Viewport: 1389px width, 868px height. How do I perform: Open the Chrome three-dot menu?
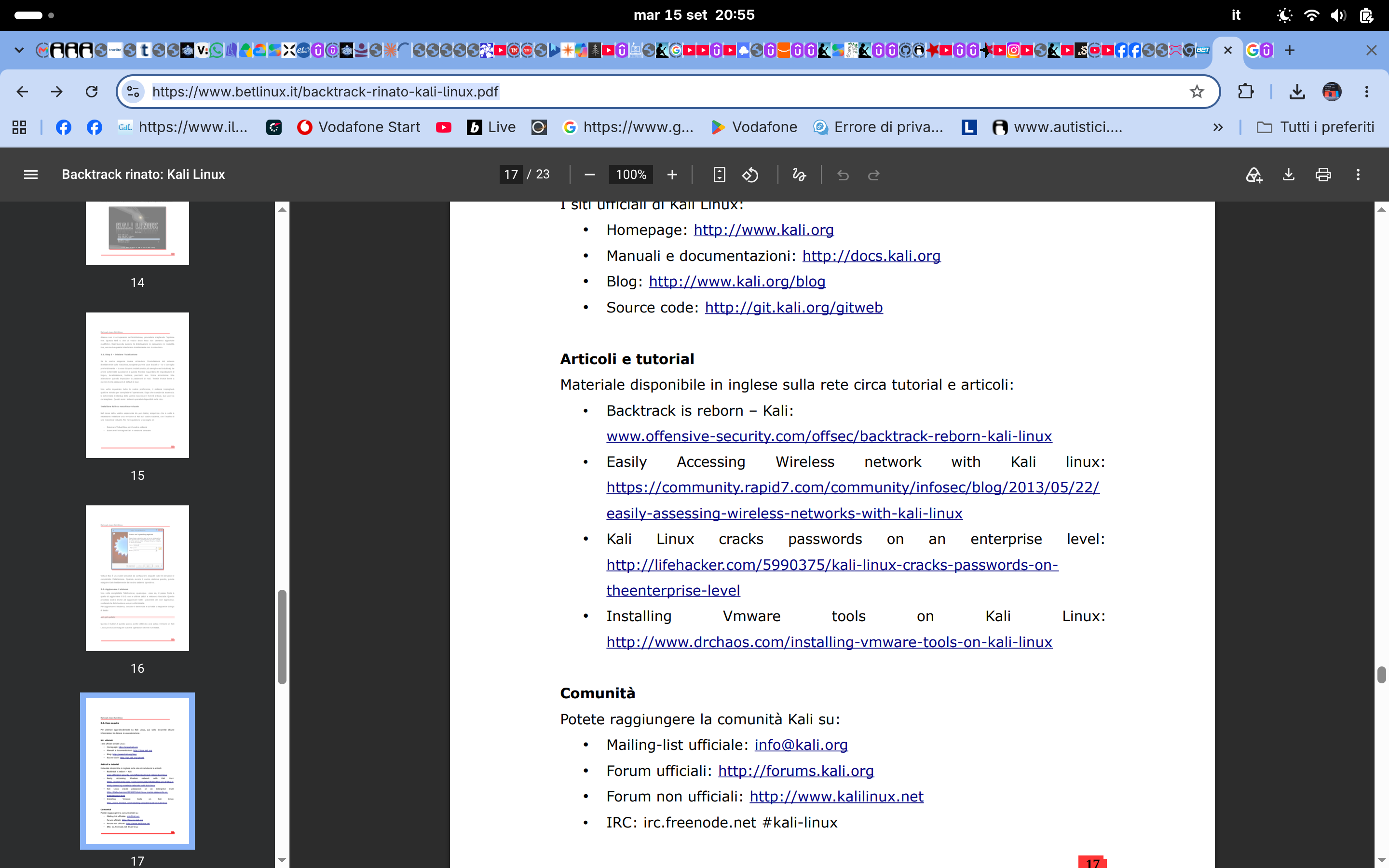pyautogui.click(x=1367, y=91)
